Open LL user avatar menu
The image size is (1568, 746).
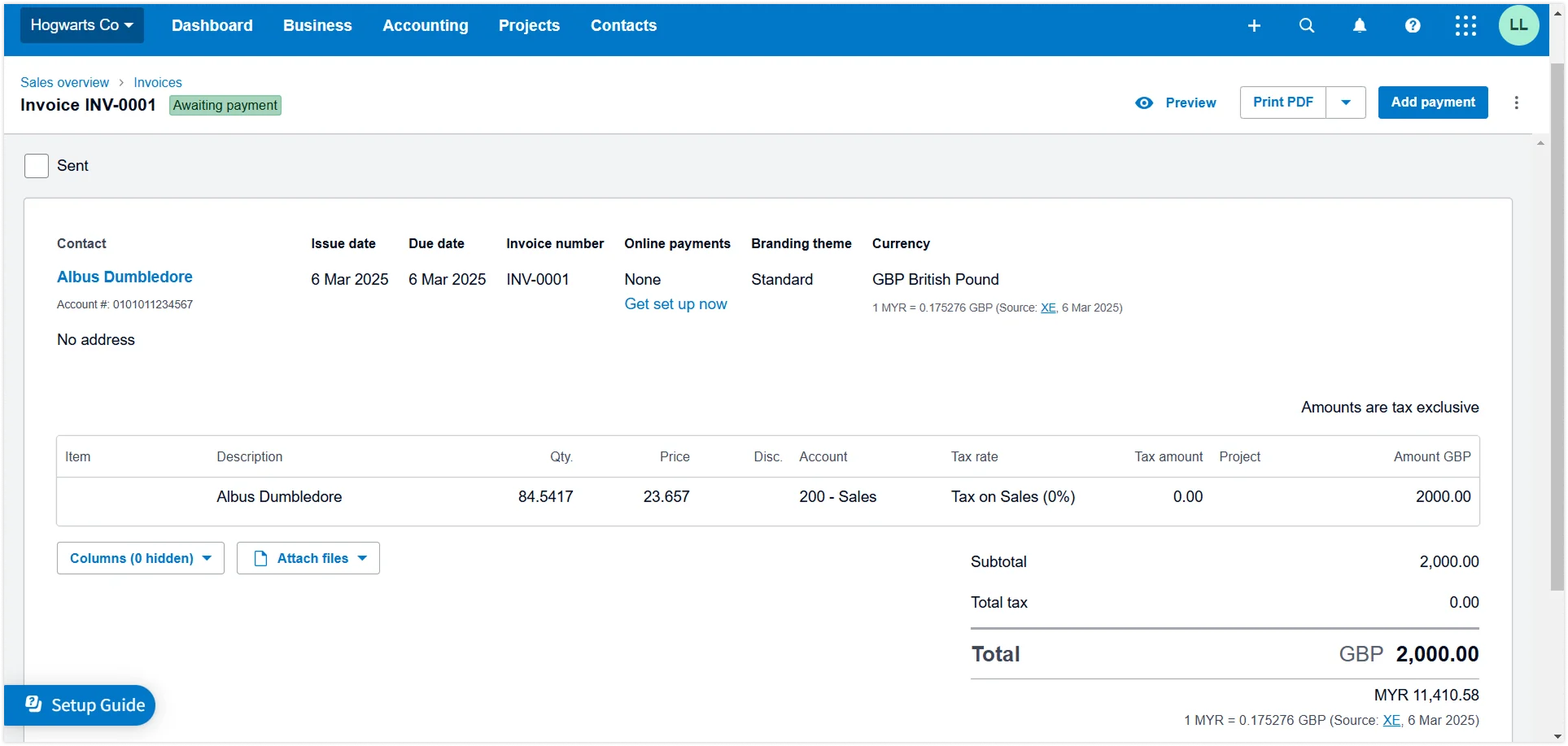click(x=1518, y=25)
